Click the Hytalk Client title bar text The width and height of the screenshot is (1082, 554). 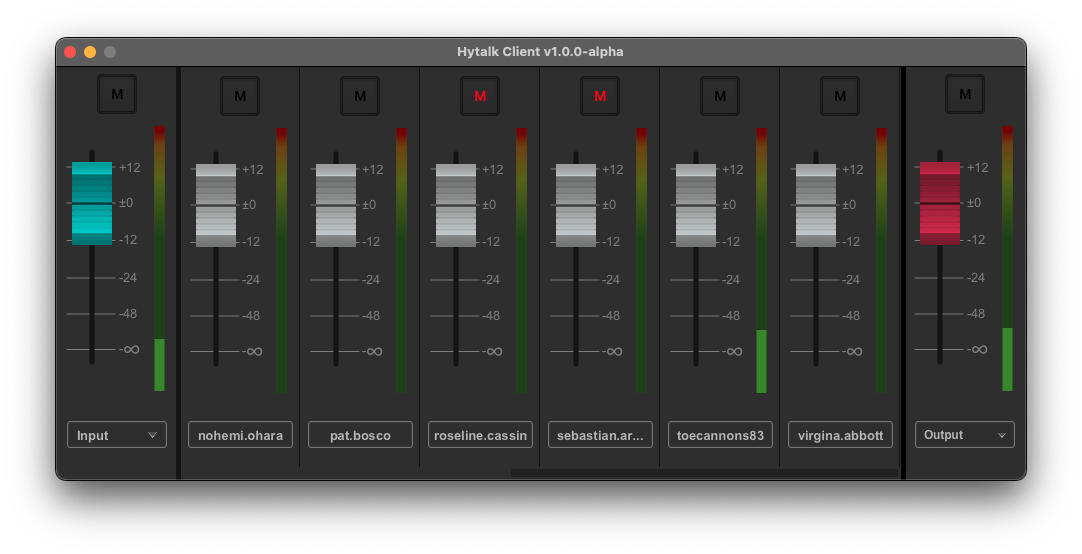click(x=540, y=52)
